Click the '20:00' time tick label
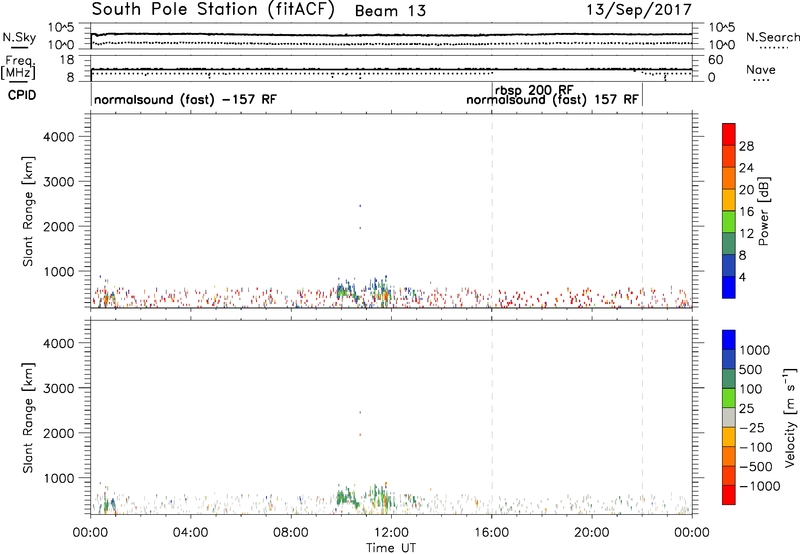This screenshot has width=800, height=554. (x=592, y=533)
